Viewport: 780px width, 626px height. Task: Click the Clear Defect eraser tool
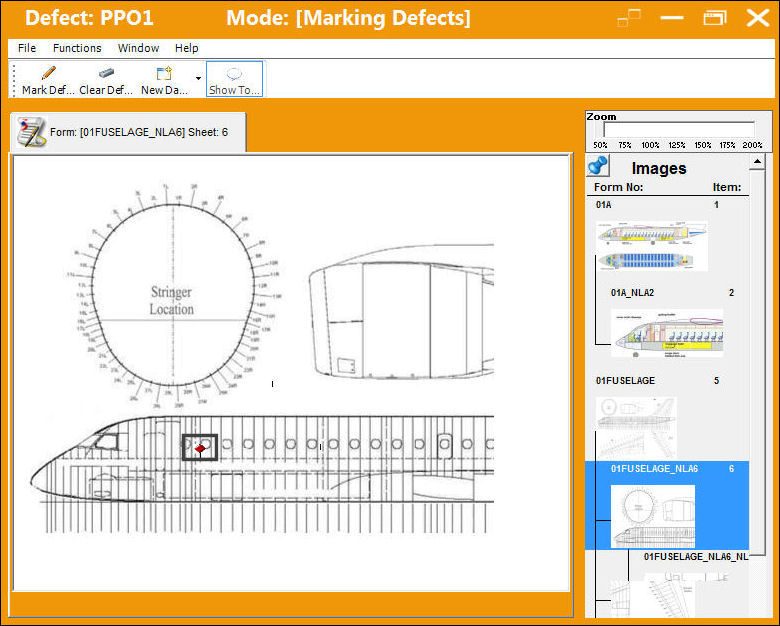pos(106,80)
